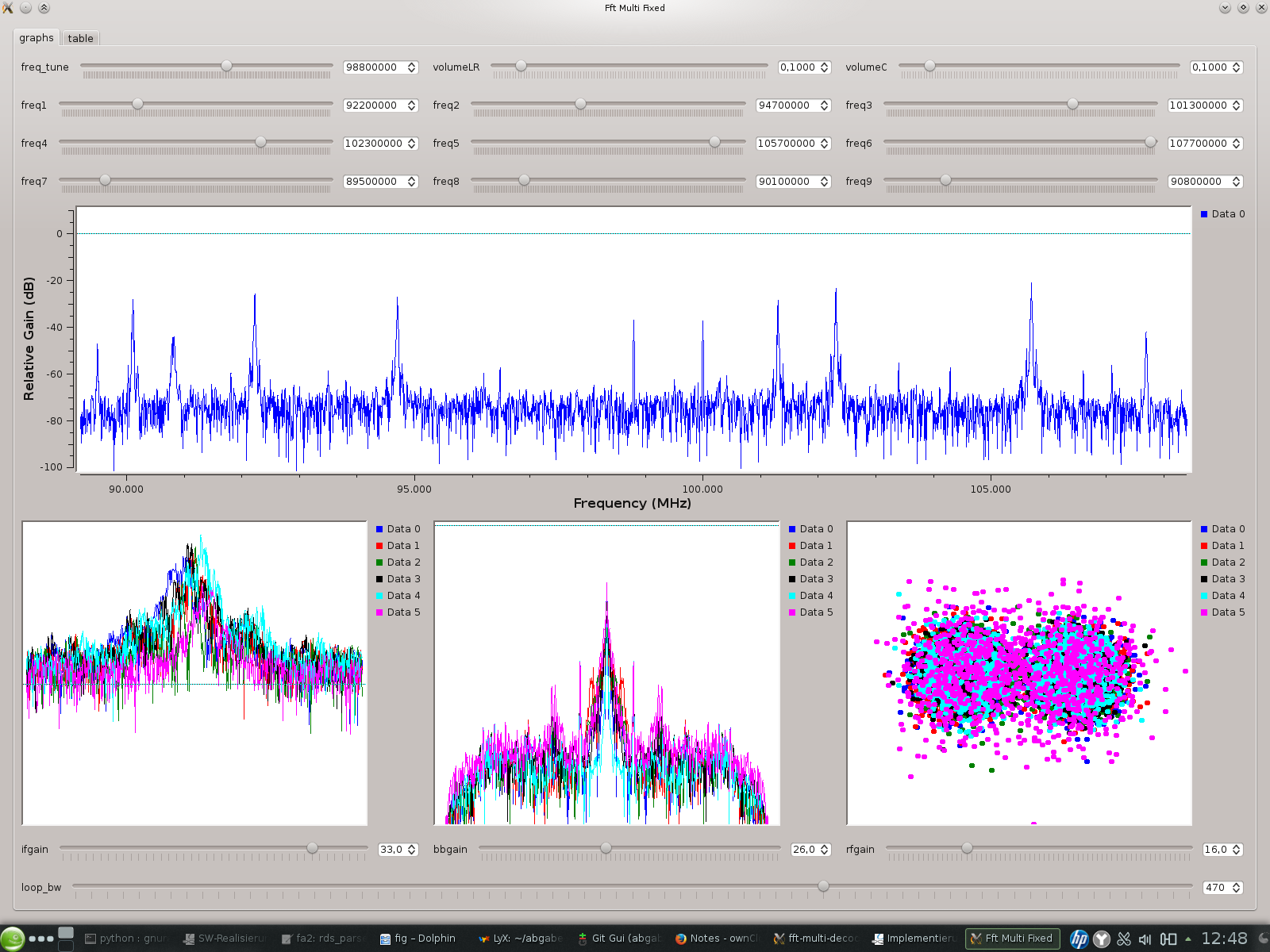This screenshot has height=952, width=1270.
Task: Select the graphs tab
Action: 37,37
